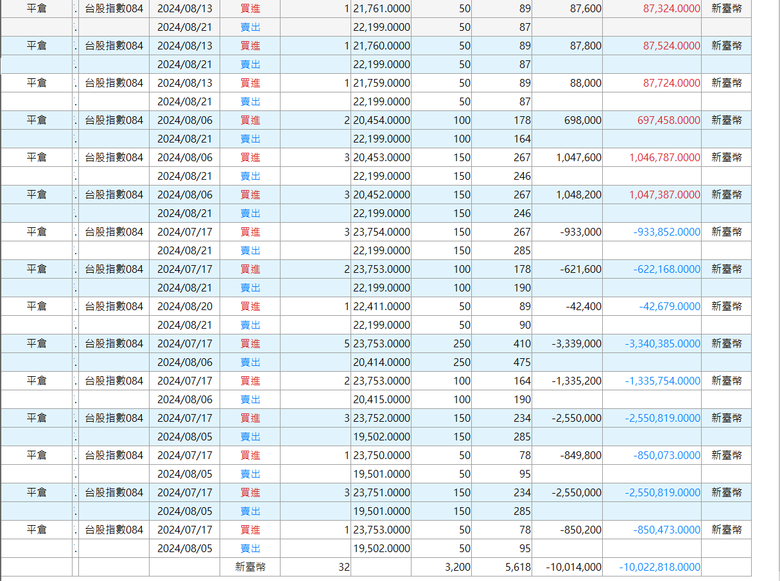Select the net profit 1,046,787.0000
This screenshot has width=780, height=581.
665,158
